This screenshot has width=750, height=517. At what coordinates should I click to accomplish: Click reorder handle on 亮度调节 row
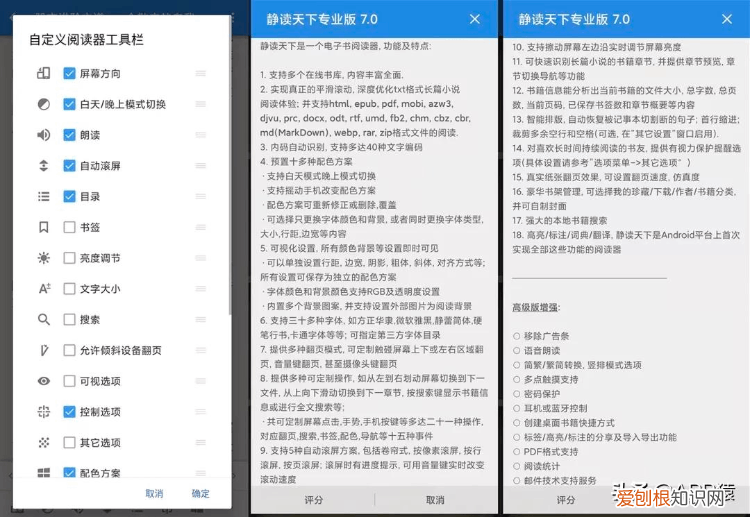pyautogui.click(x=200, y=258)
